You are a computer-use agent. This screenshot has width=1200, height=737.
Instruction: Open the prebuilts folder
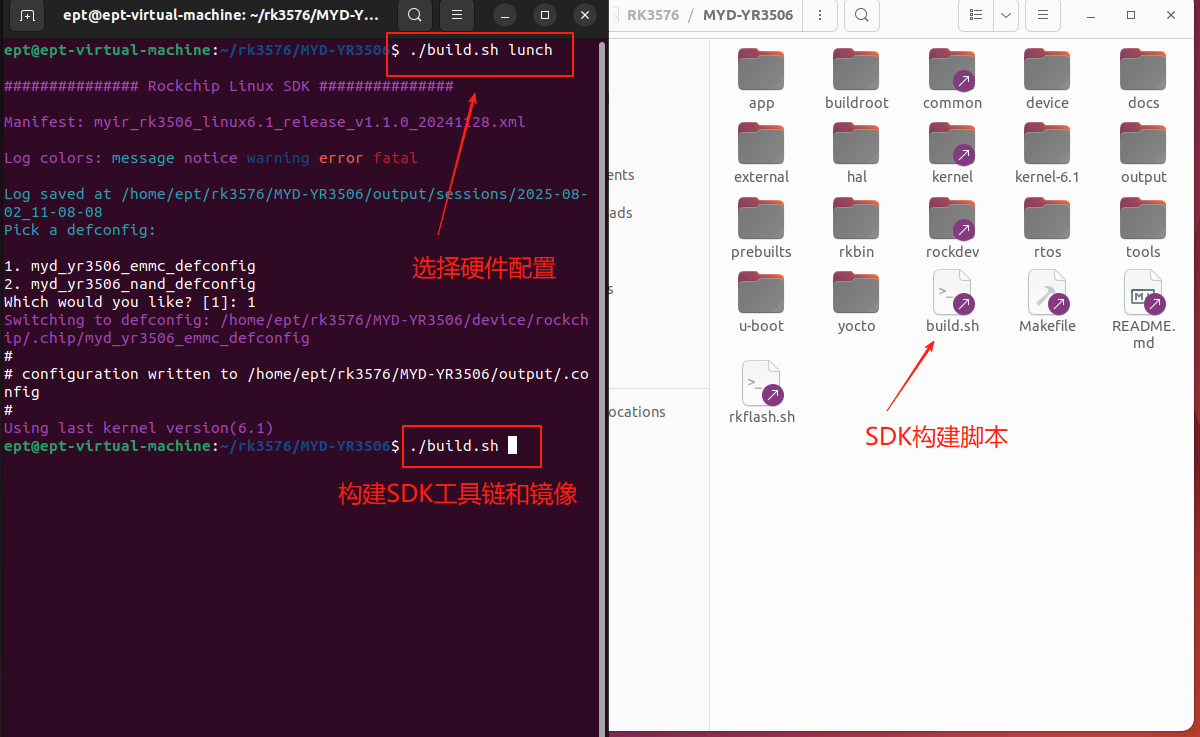tap(761, 228)
